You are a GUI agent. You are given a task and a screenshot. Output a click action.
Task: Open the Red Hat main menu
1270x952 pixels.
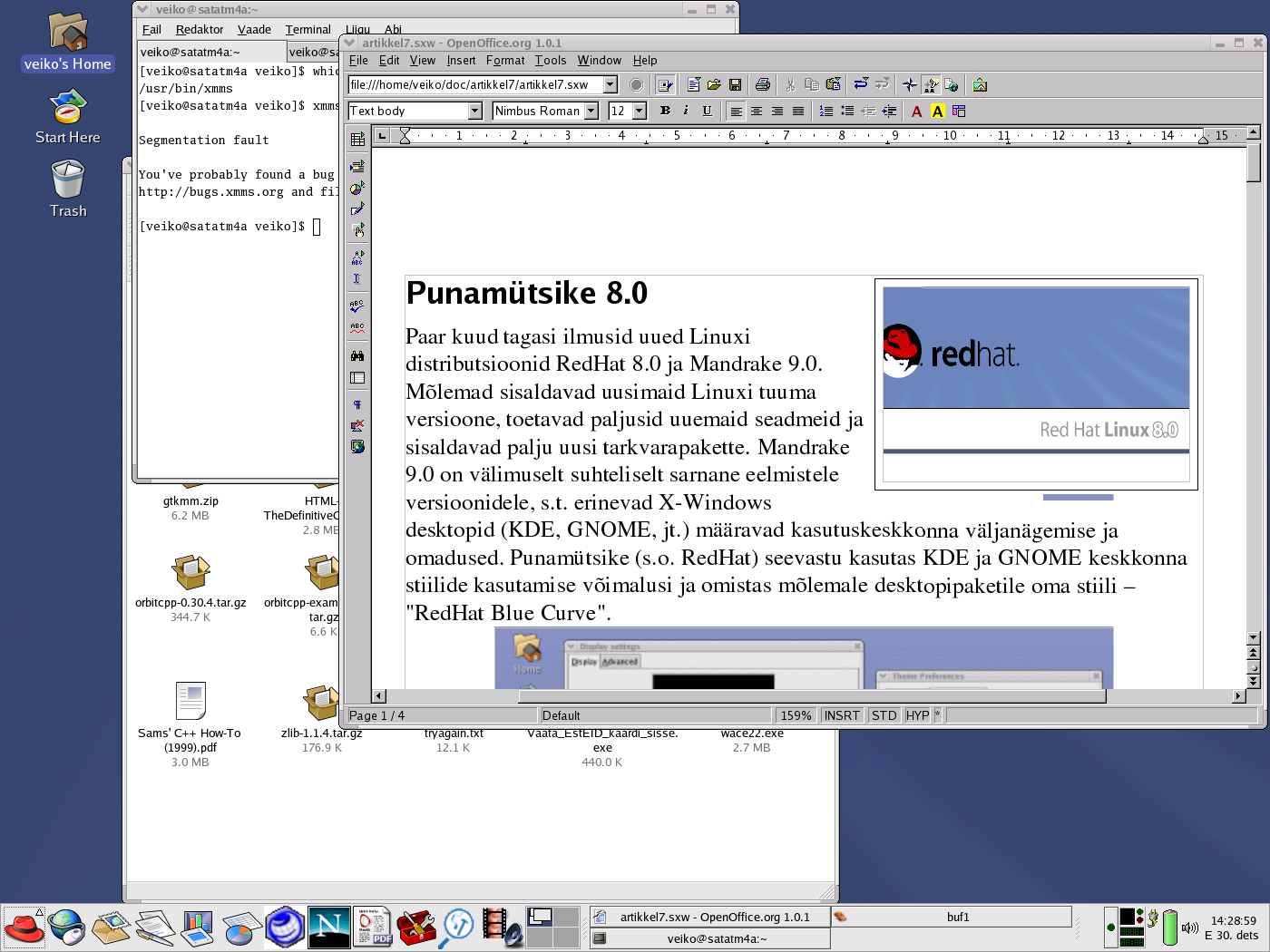tap(24, 928)
